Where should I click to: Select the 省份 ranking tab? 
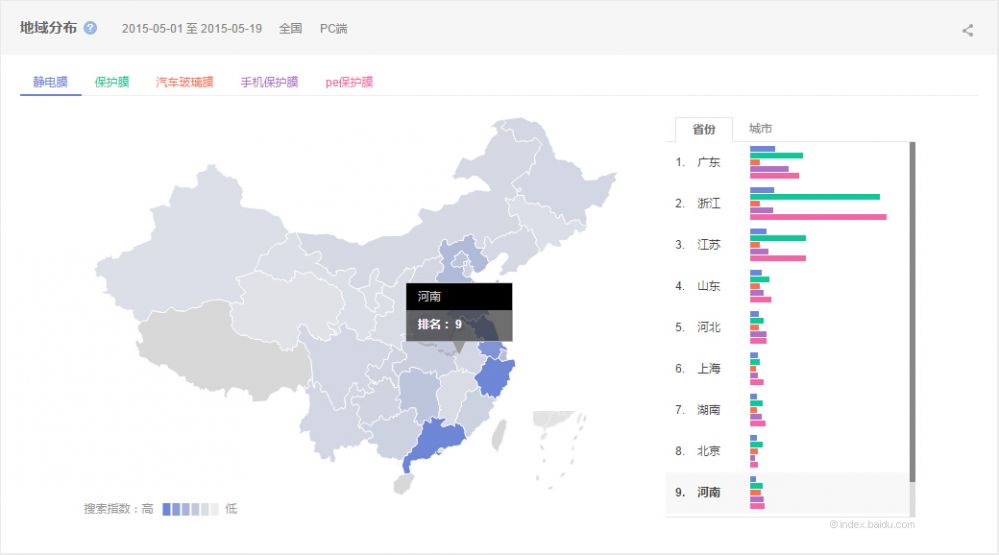tap(704, 129)
